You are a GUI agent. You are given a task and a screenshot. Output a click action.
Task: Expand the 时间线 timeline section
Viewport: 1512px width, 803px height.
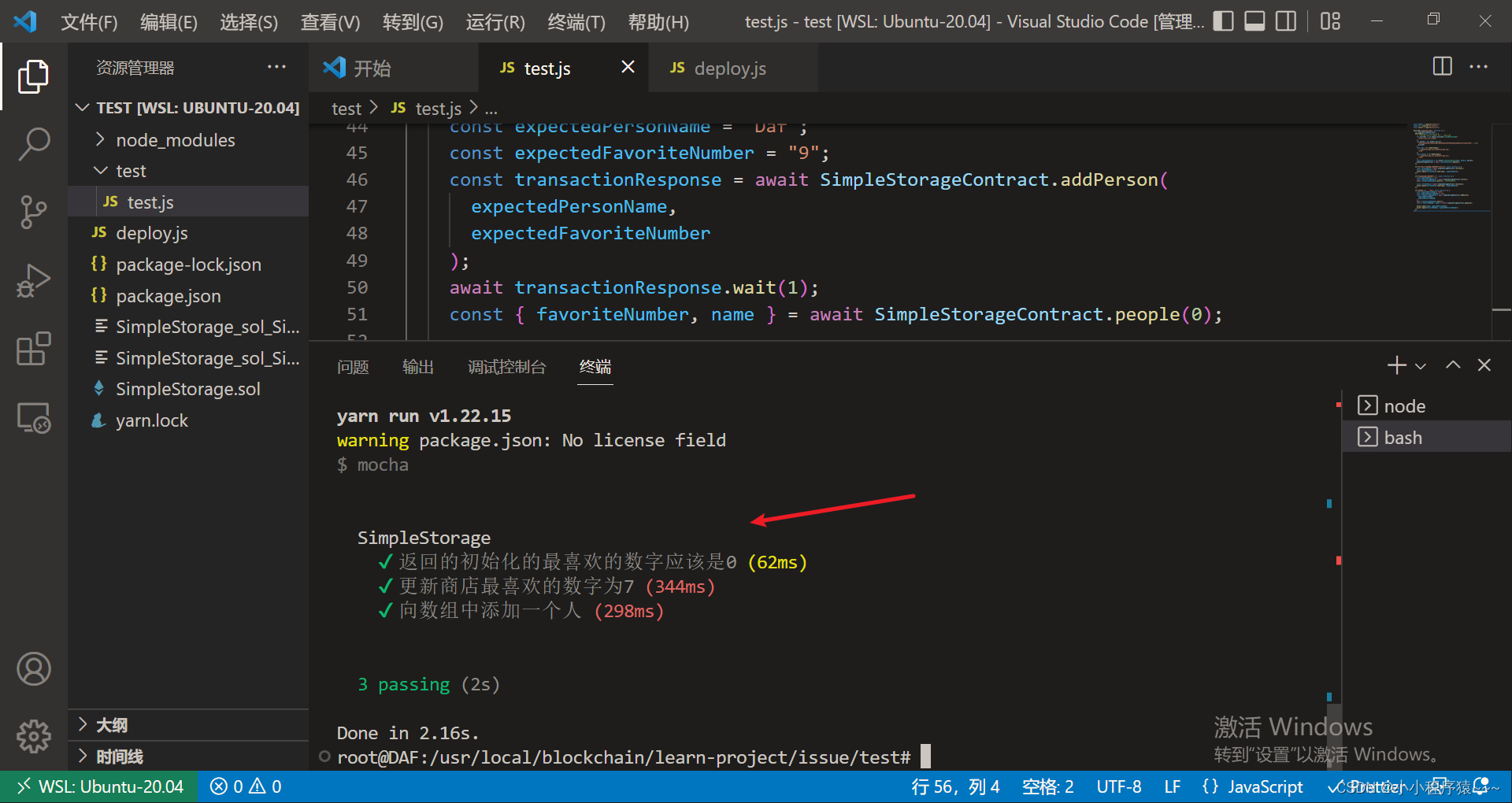tap(188, 757)
